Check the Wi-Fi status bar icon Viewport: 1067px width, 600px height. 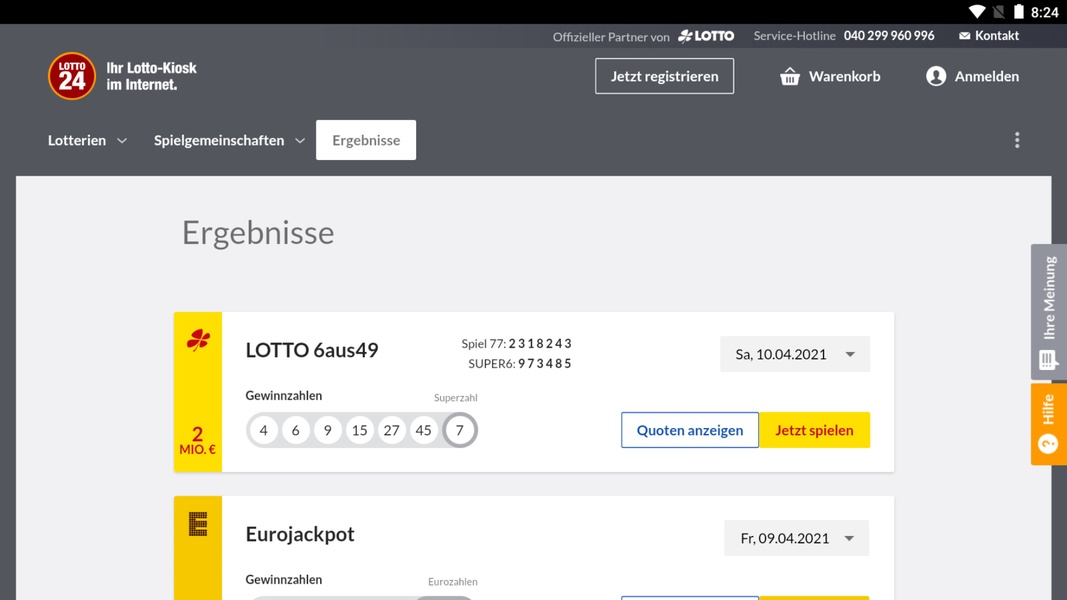(x=977, y=12)
